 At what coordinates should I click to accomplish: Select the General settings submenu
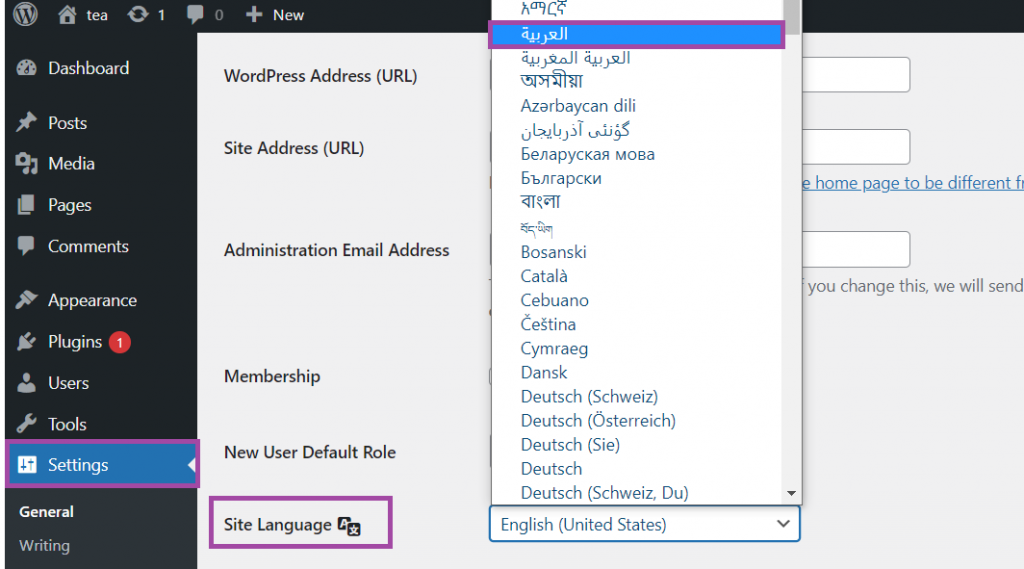point(46,512)
